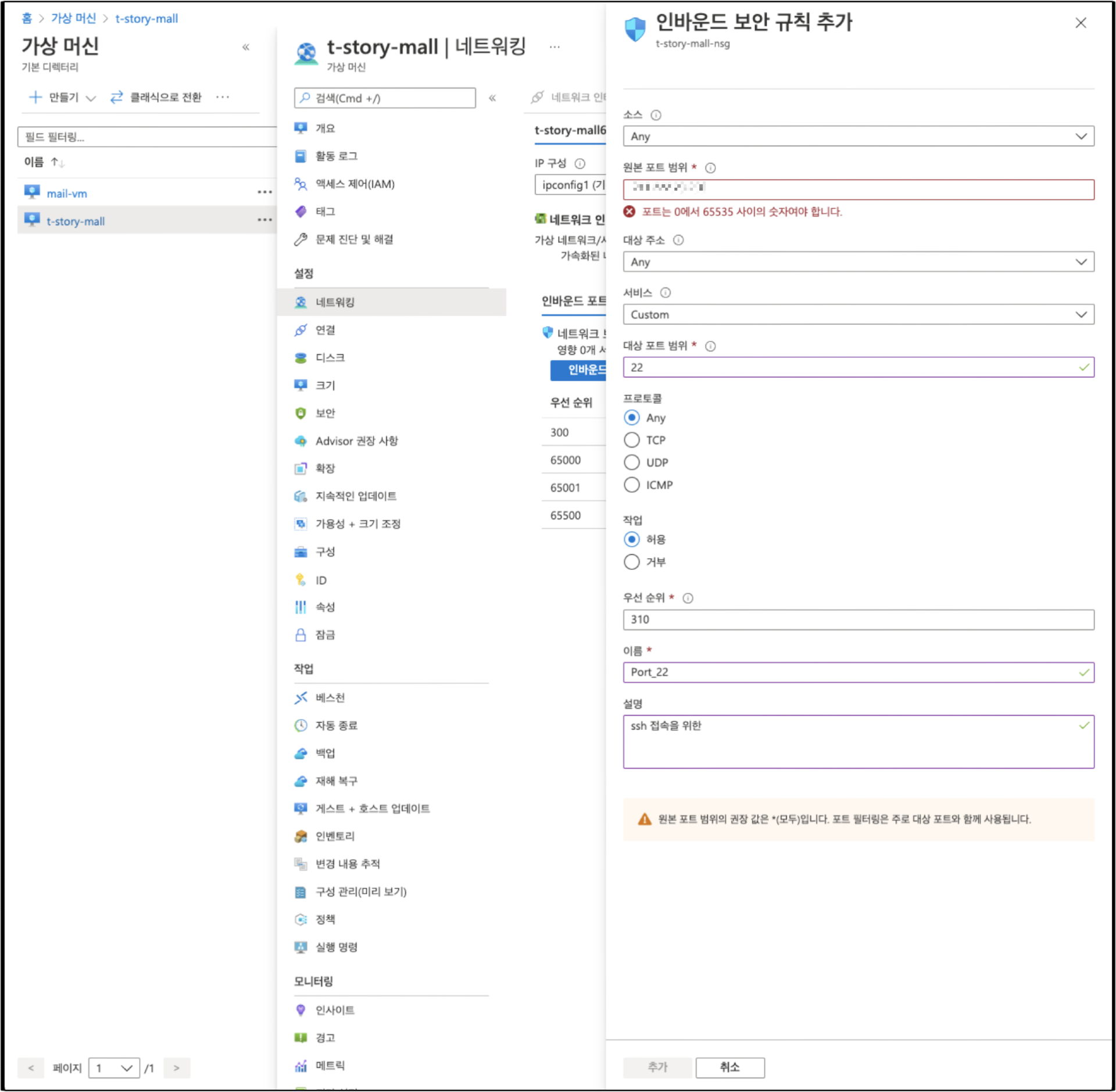Click the ellipsis menu for mail-vm
The image size is (1116, 1092).
click(x=264, y=192)
